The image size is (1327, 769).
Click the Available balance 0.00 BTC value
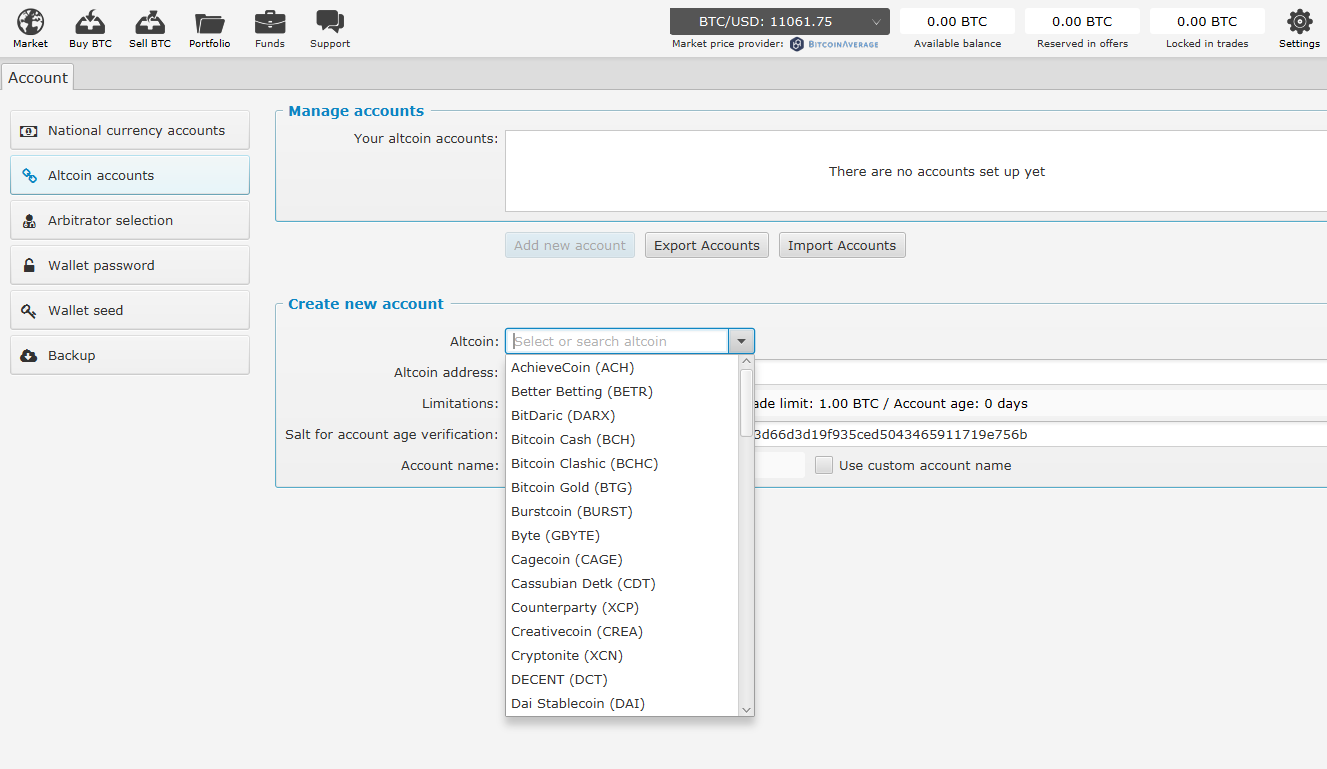coord(957,21)
